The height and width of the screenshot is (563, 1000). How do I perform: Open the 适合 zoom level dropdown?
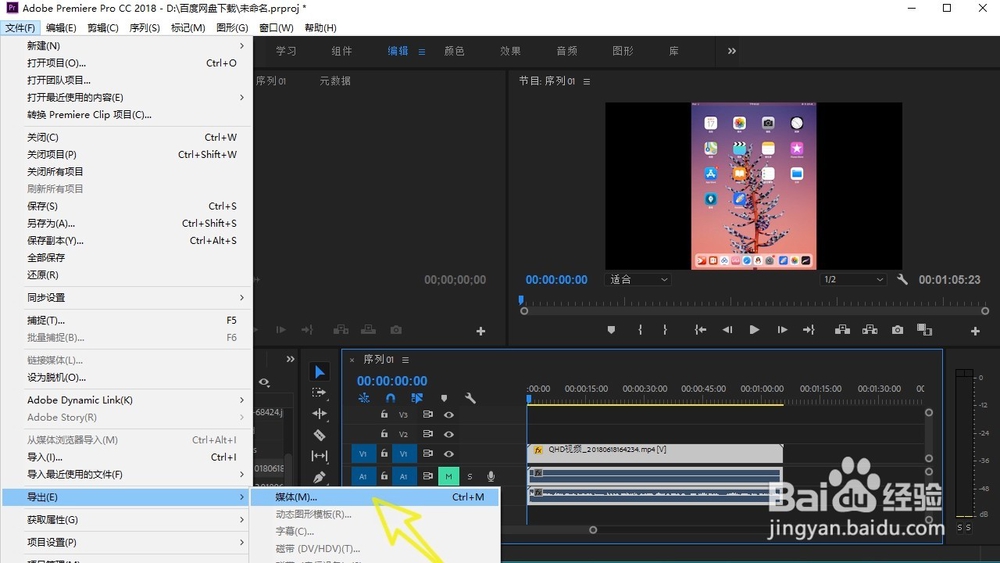click(x=638, y=279)
